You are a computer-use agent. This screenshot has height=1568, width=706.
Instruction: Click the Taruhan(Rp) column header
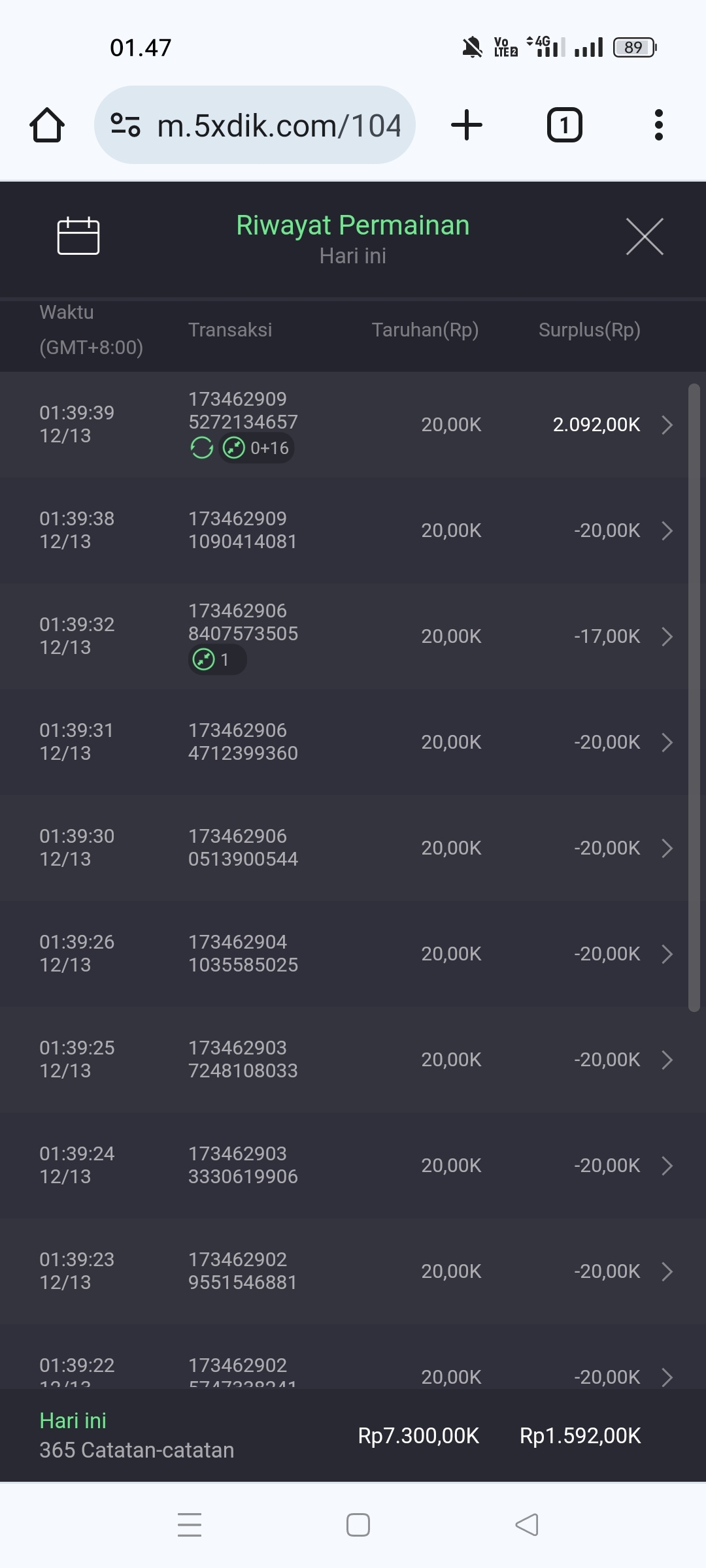pyautogui.click(x=425, y=330)
